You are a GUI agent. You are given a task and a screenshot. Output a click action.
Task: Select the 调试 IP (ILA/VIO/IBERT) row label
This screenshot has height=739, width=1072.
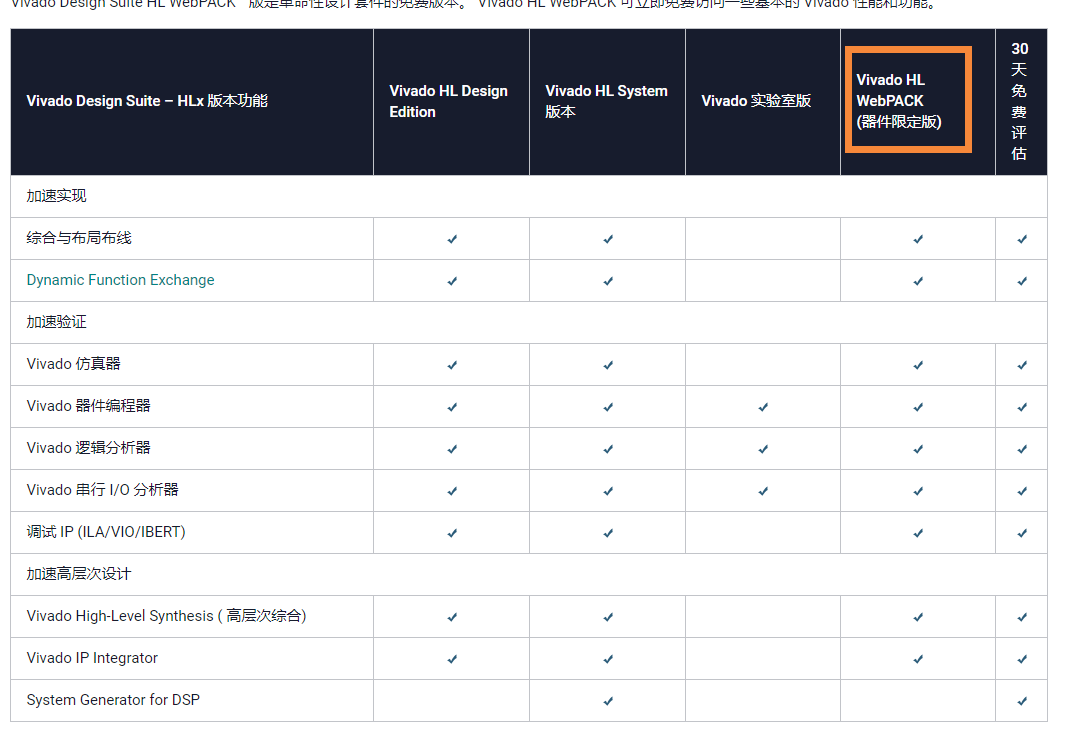pyautogui.click(x=106, y=532)
